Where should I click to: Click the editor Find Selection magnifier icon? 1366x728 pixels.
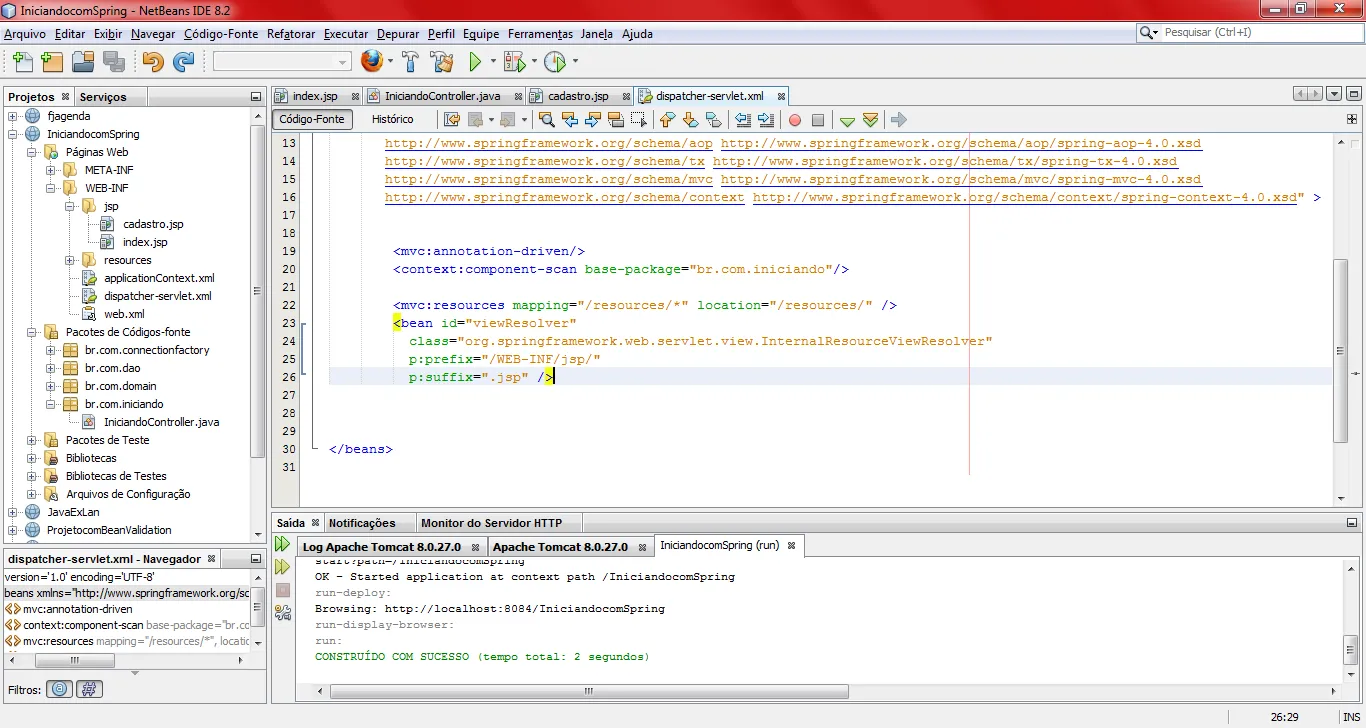546,120
